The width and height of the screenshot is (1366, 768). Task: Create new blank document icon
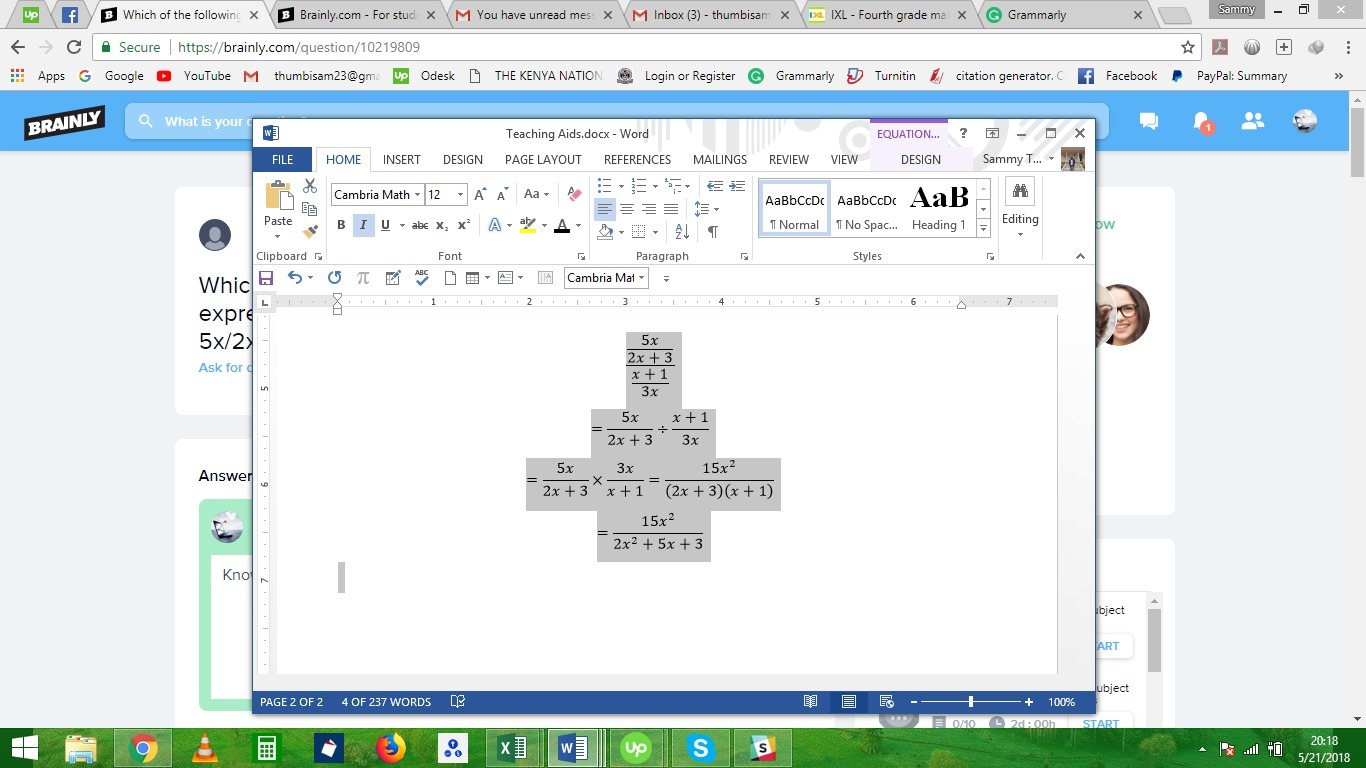pos(451,278)
